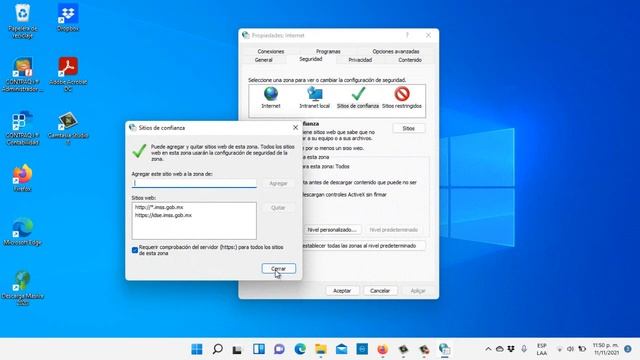Open the Windows Start menu
This screenshot has height=360, width=640.
[x=197, y=349]
